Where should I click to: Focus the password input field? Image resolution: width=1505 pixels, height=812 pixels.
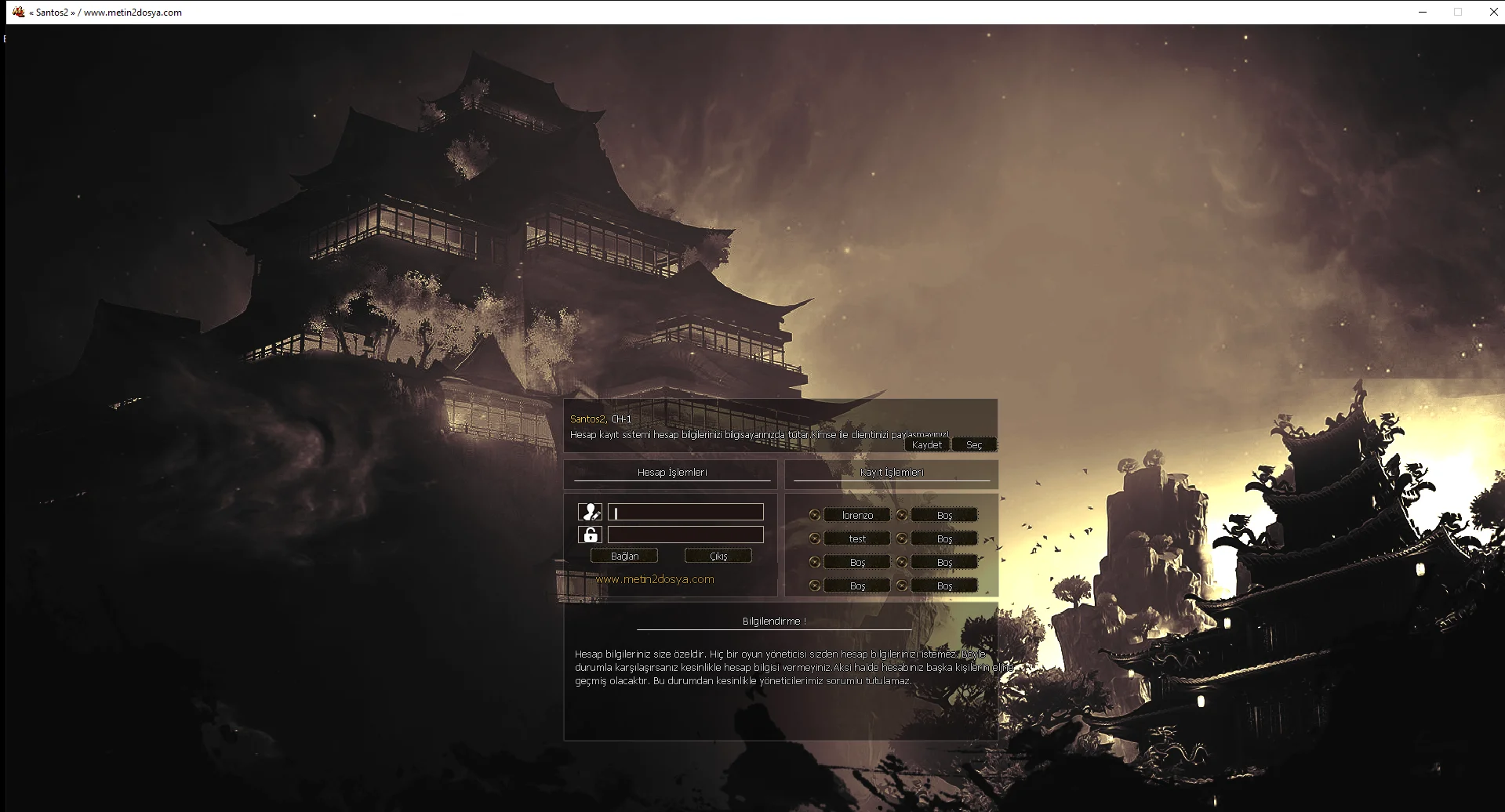685,535
